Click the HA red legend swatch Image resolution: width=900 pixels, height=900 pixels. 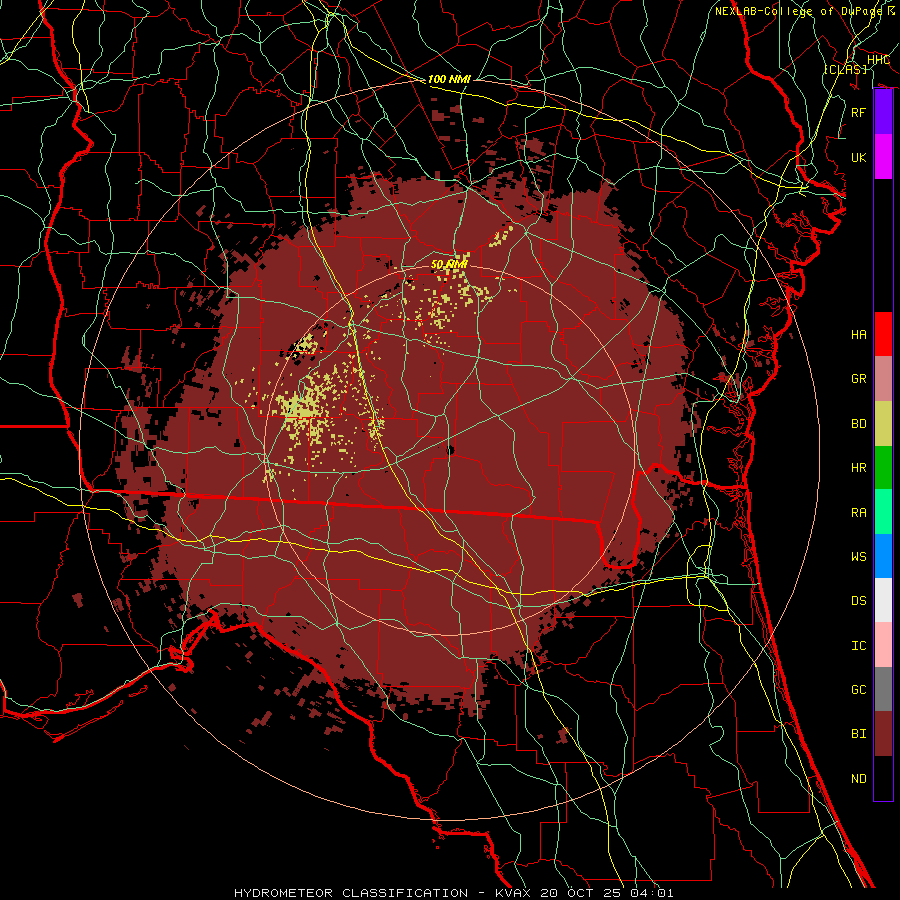[x=883, y=334]
